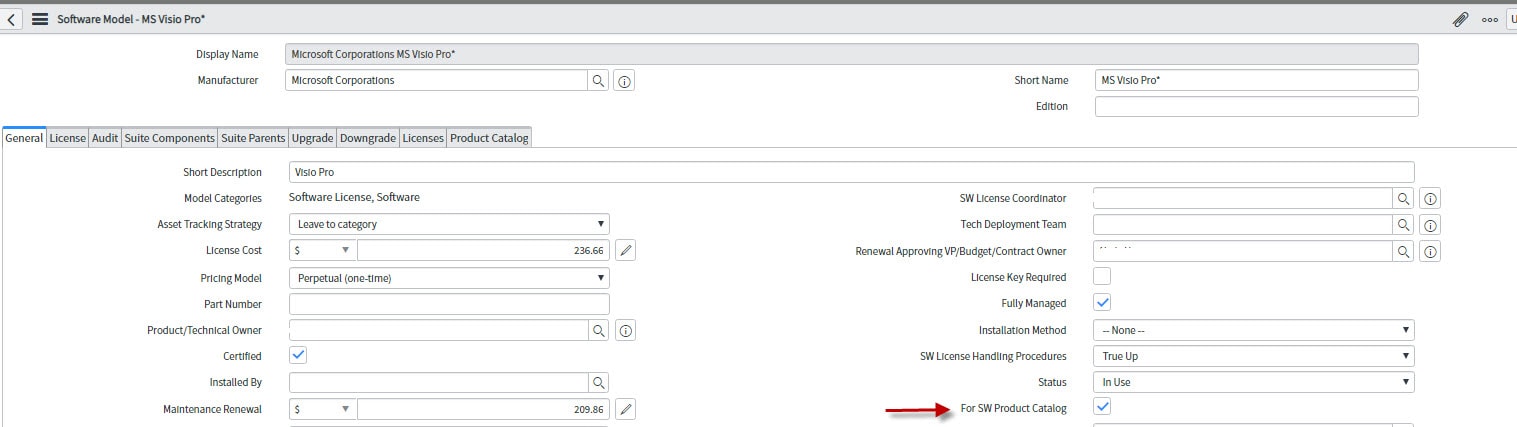Open the Suite Parents tab
Viewport: 1517px width, 427px height.
click(253, 138)
